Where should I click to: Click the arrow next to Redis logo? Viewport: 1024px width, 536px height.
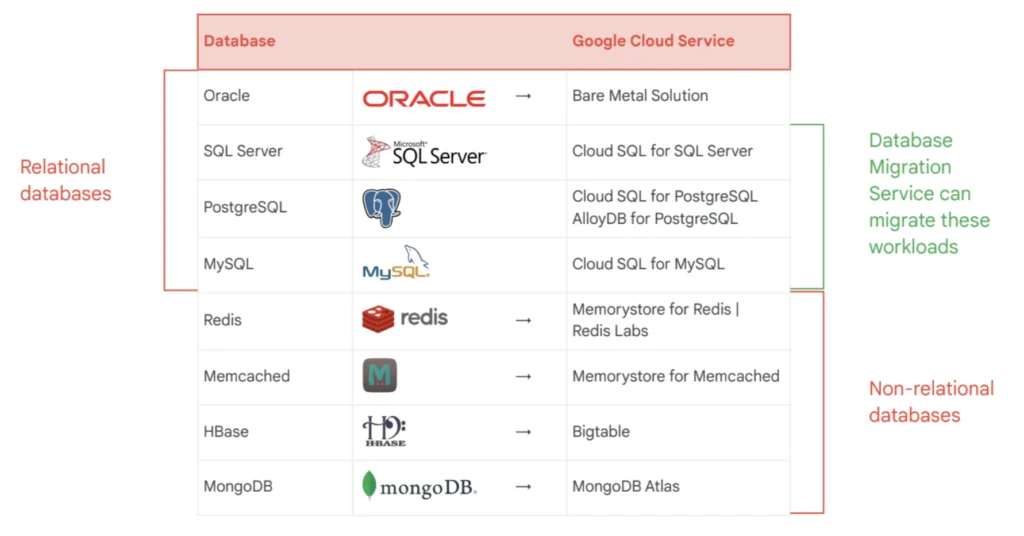[523, 321]
